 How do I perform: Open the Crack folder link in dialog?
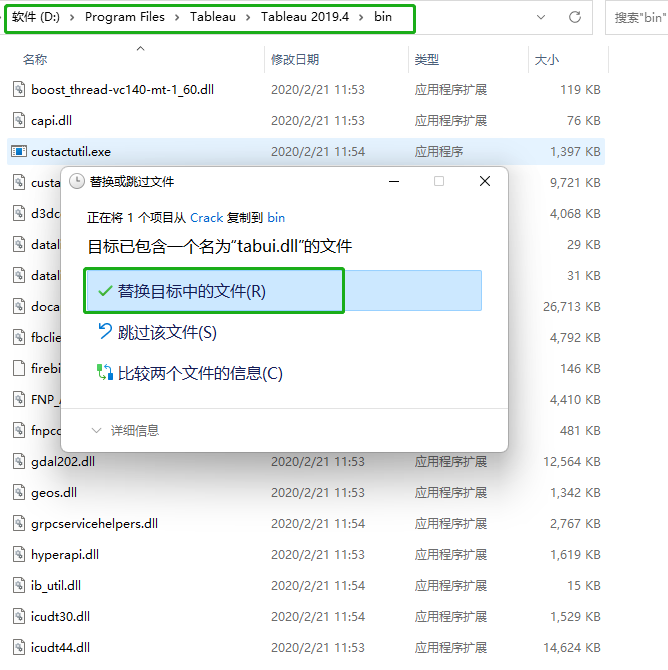click(206, 217)
